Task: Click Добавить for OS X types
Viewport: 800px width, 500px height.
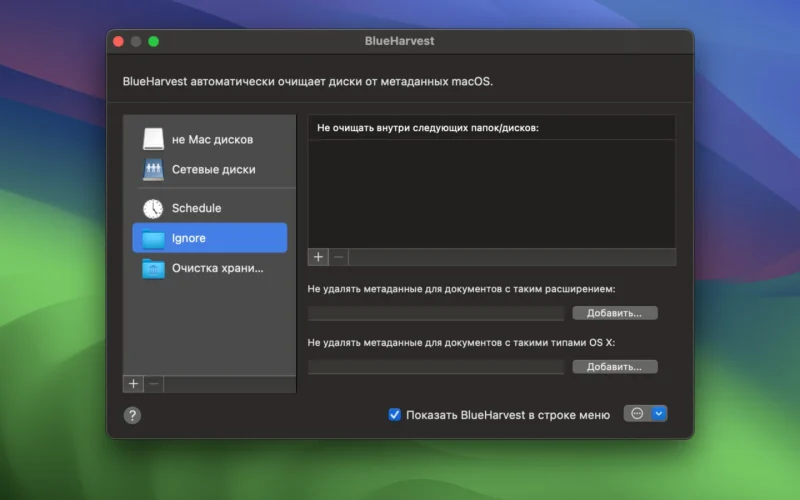Action: [615, 366]
